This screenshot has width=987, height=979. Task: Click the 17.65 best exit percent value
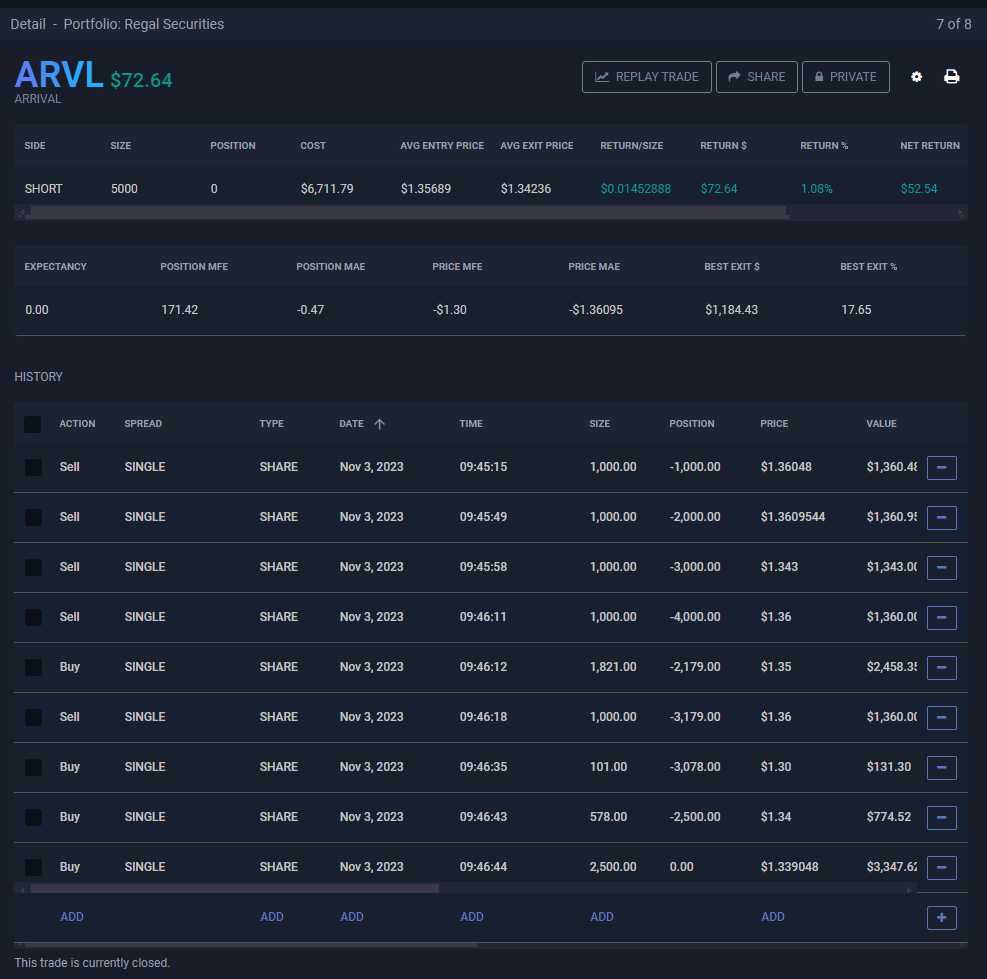click(856, 310)
